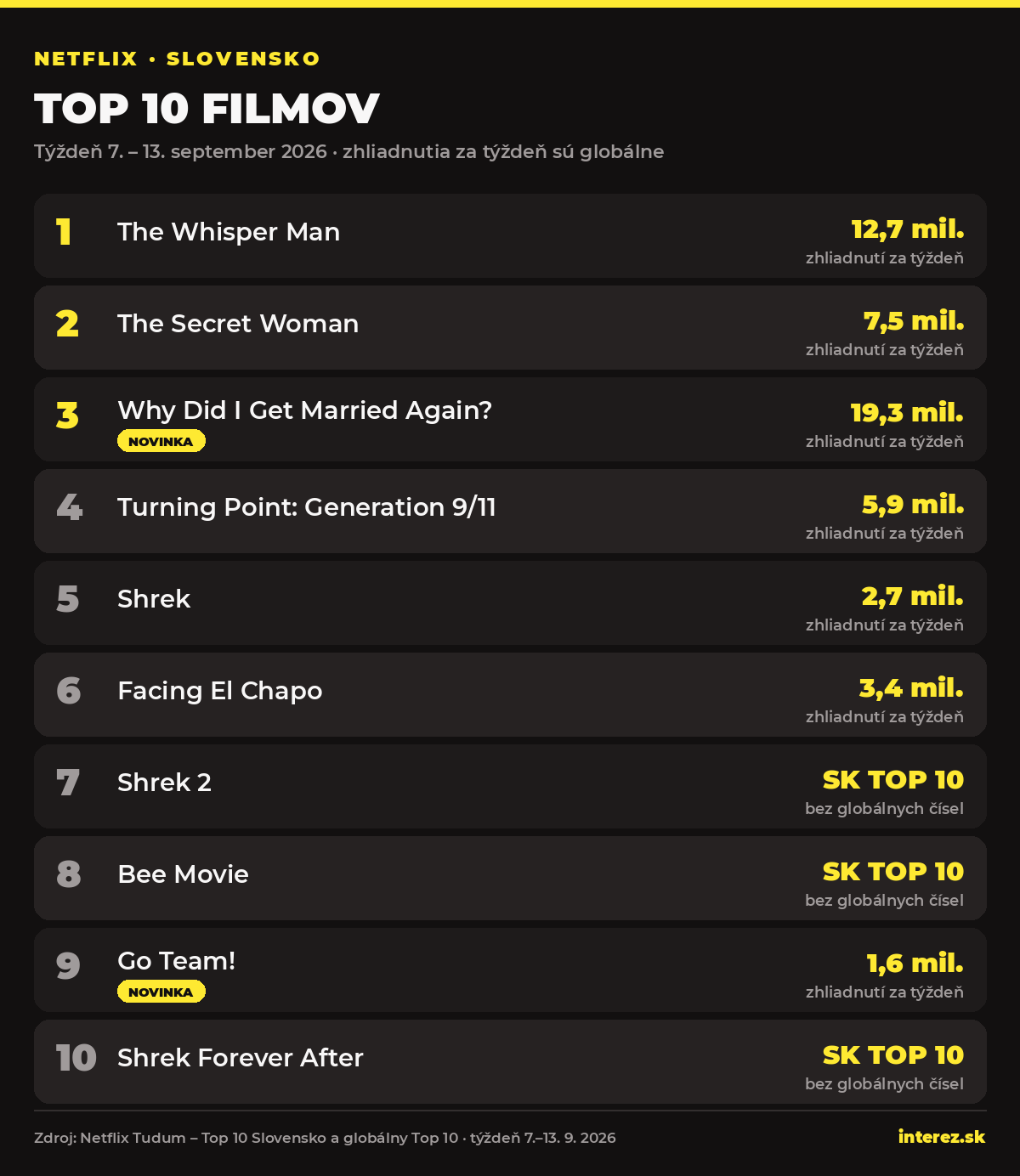Click SK TOP 10 label for Shrek 2

coord(893,780)
